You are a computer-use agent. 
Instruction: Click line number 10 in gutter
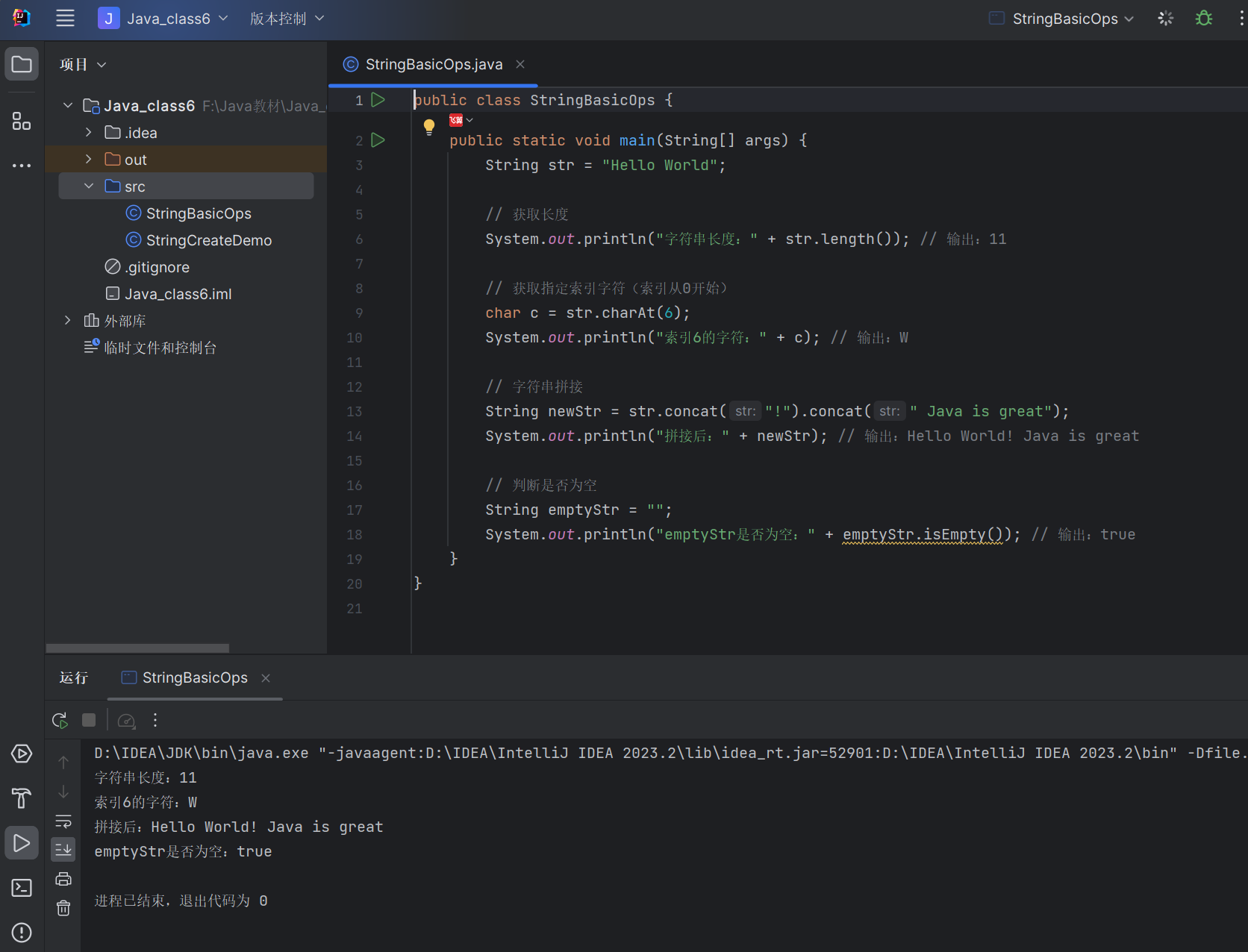[354, 338]
